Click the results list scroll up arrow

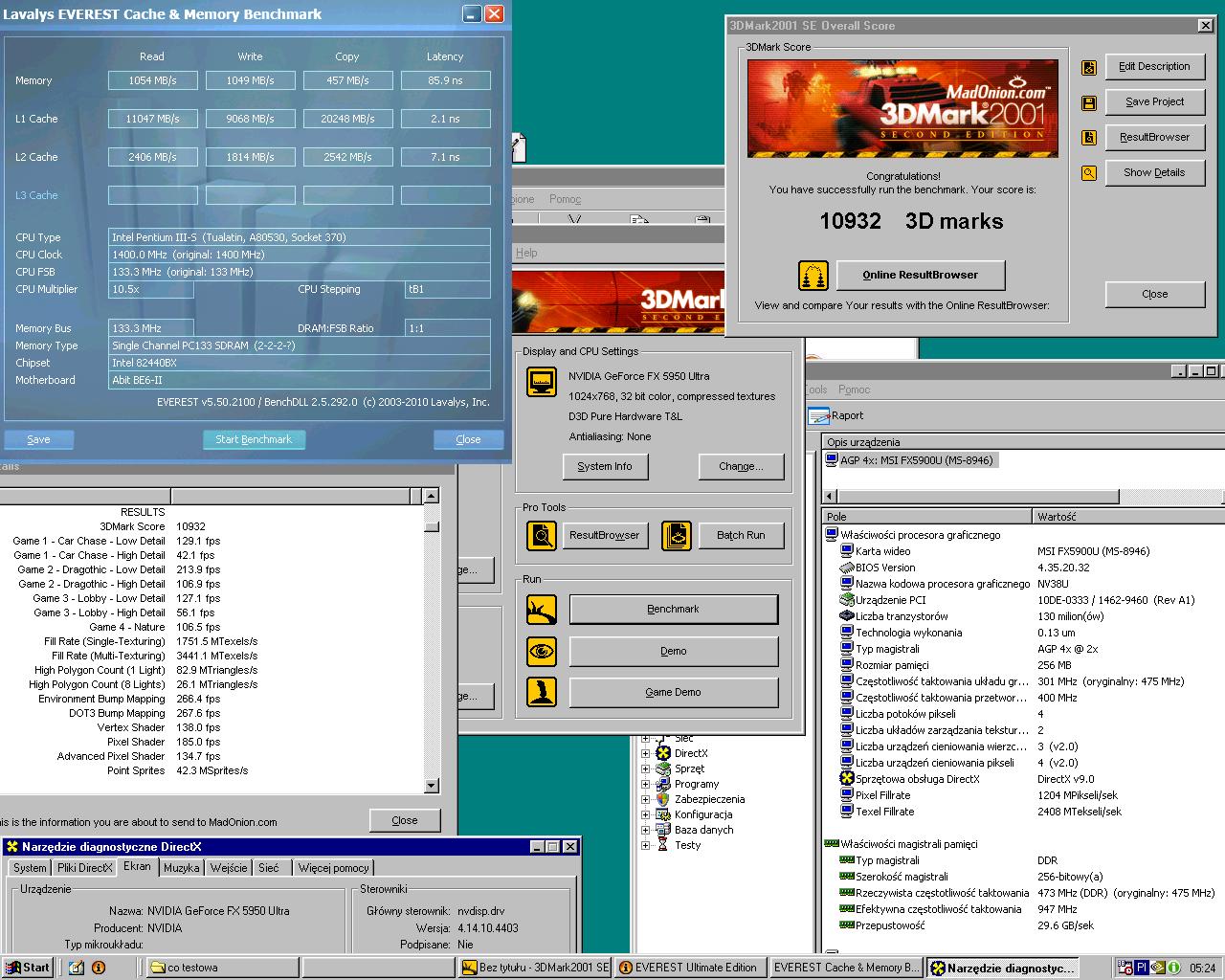point(431,496)
